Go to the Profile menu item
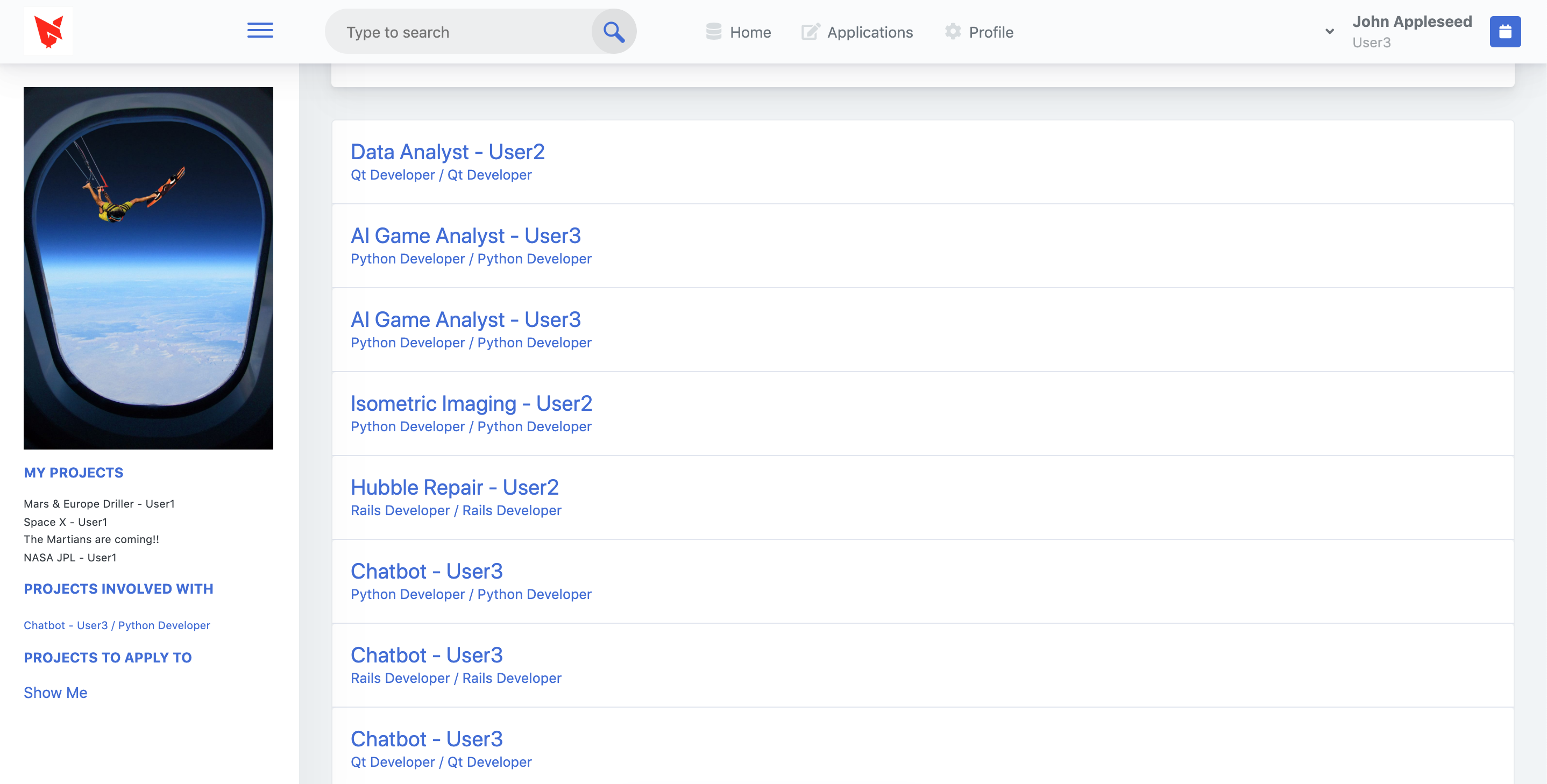The image size is (1547, 784). tap(991, 32)
